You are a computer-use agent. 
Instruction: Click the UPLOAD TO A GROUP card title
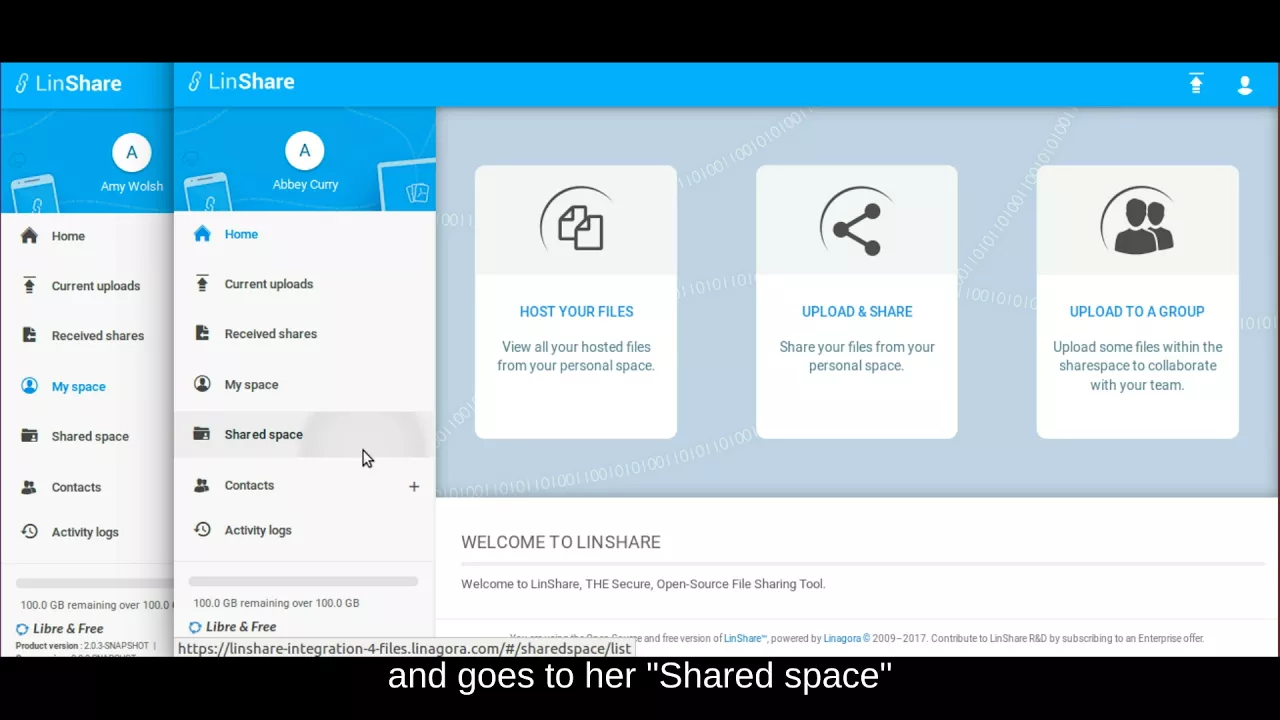[x=1137, y=312]
